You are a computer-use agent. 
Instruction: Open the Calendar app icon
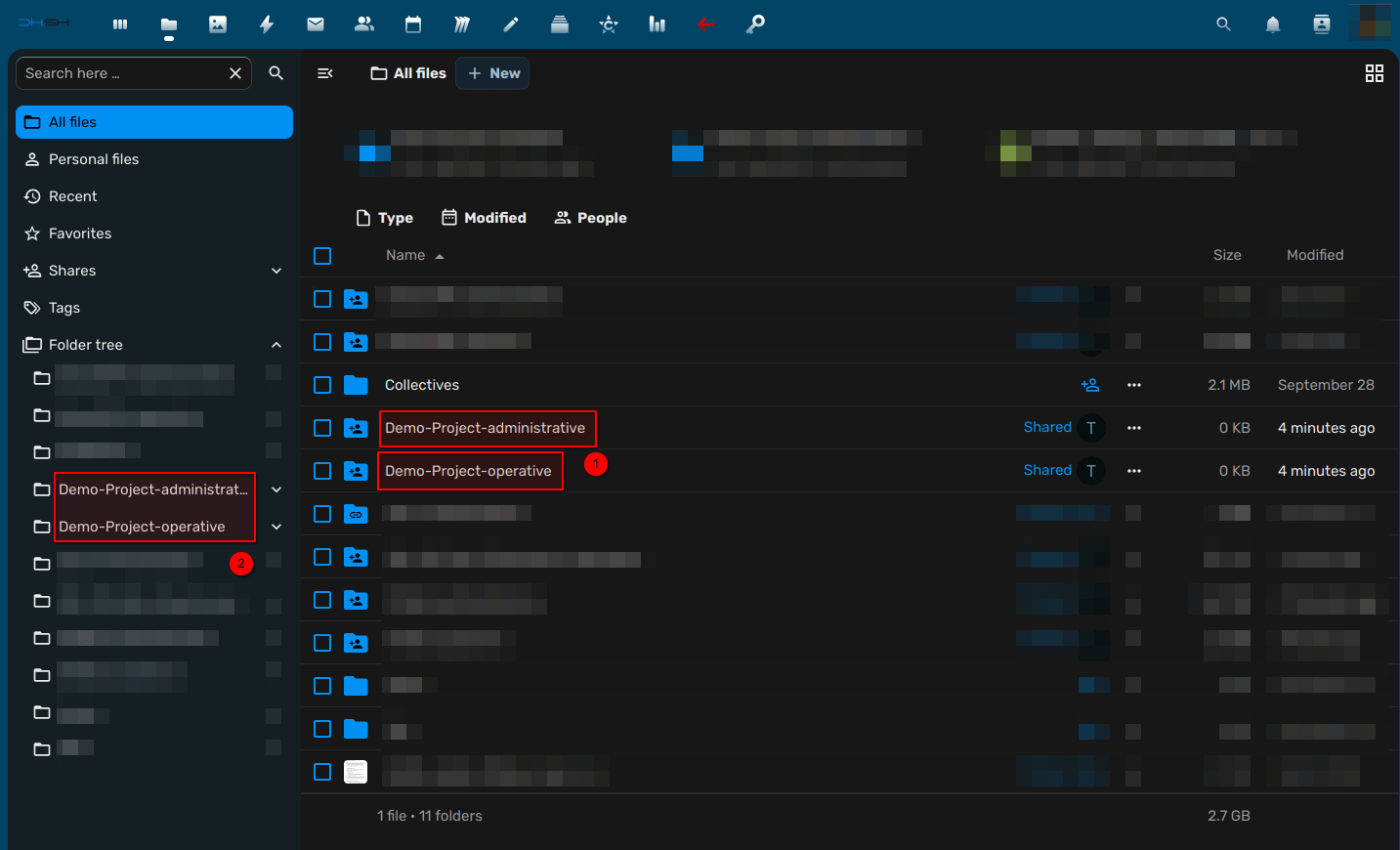click(413, 24)
